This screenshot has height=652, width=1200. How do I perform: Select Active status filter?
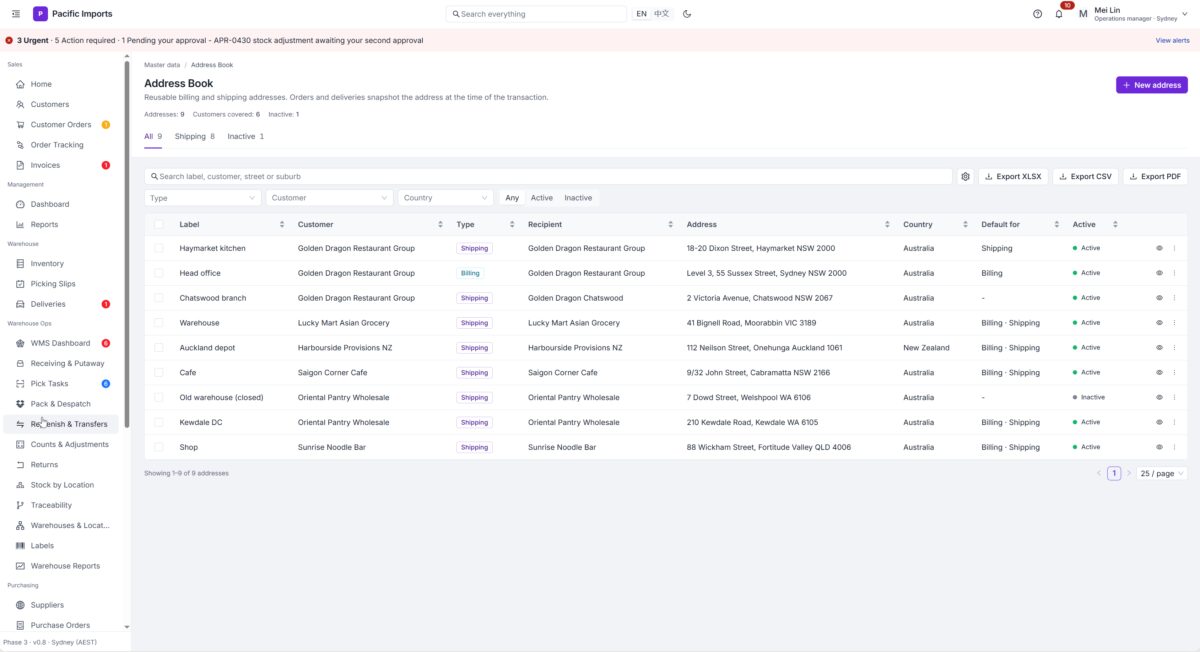(x=541, y=198)
